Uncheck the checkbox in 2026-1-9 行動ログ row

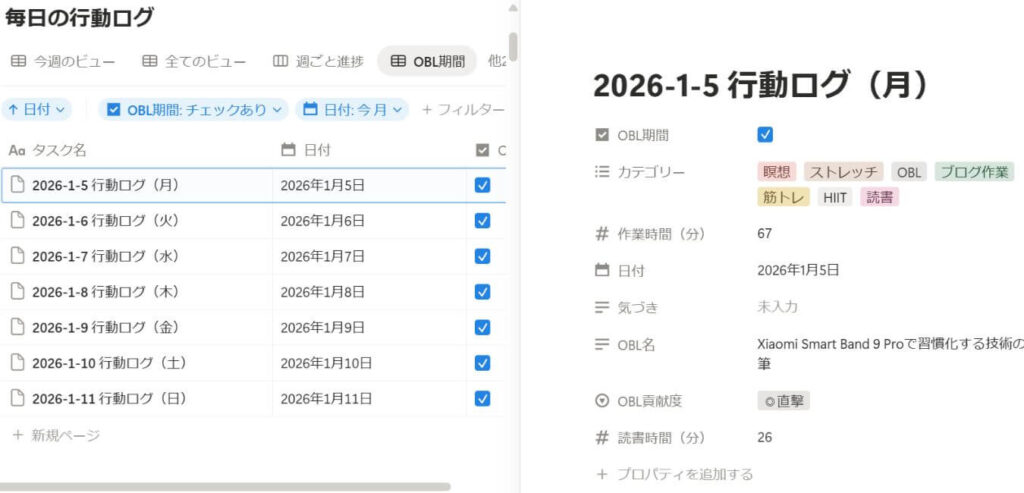[x=483, y=327]
